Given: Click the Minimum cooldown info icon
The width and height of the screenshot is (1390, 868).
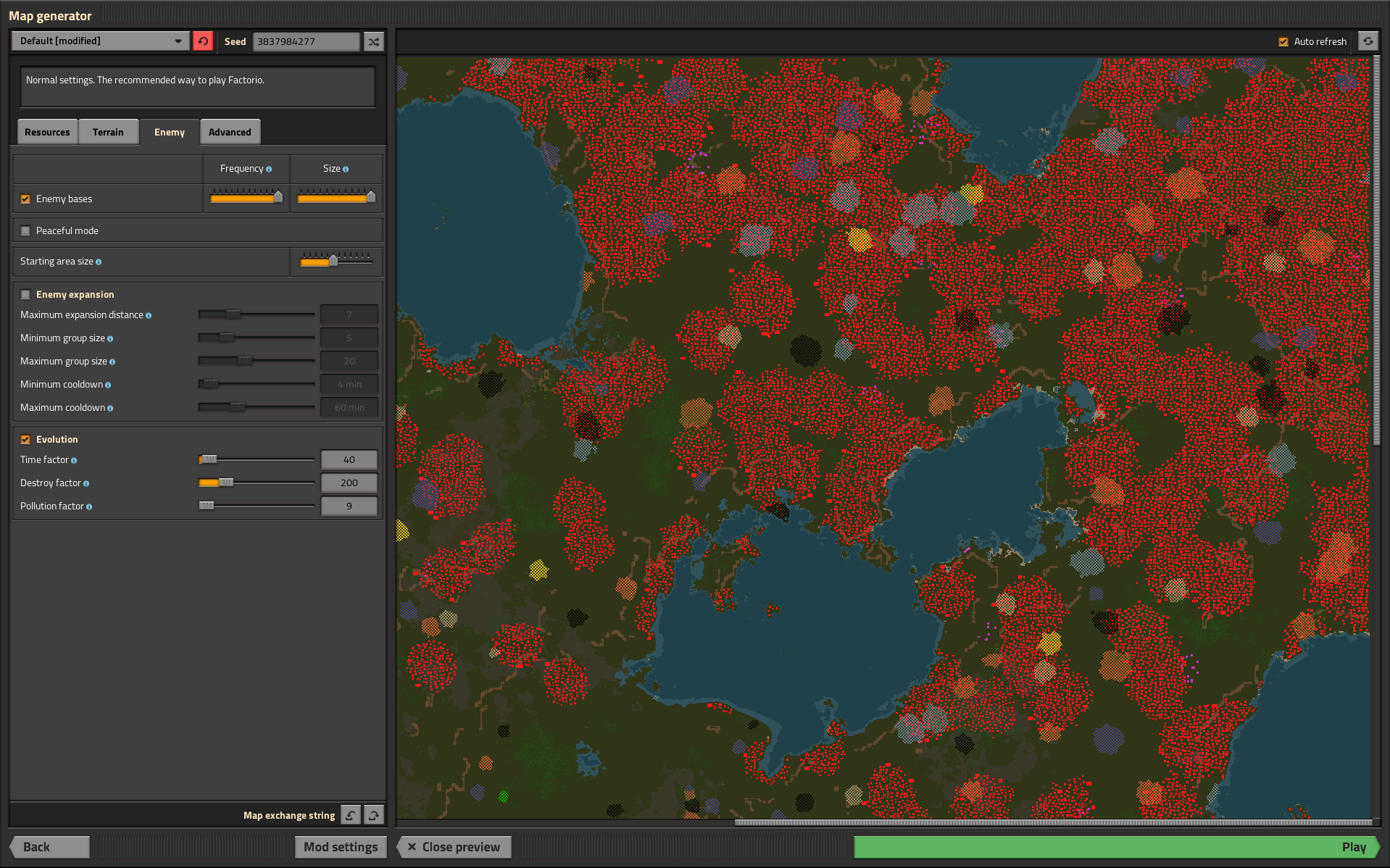Looking at the screenshot, I should pos(108,385).
